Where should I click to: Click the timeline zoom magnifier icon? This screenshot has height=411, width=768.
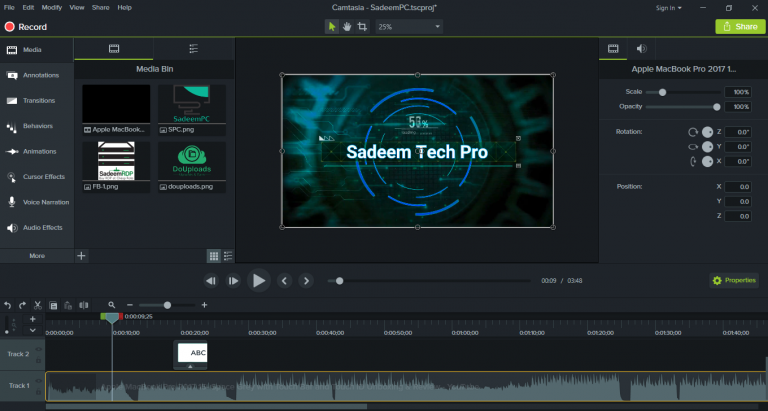(112, 305)
